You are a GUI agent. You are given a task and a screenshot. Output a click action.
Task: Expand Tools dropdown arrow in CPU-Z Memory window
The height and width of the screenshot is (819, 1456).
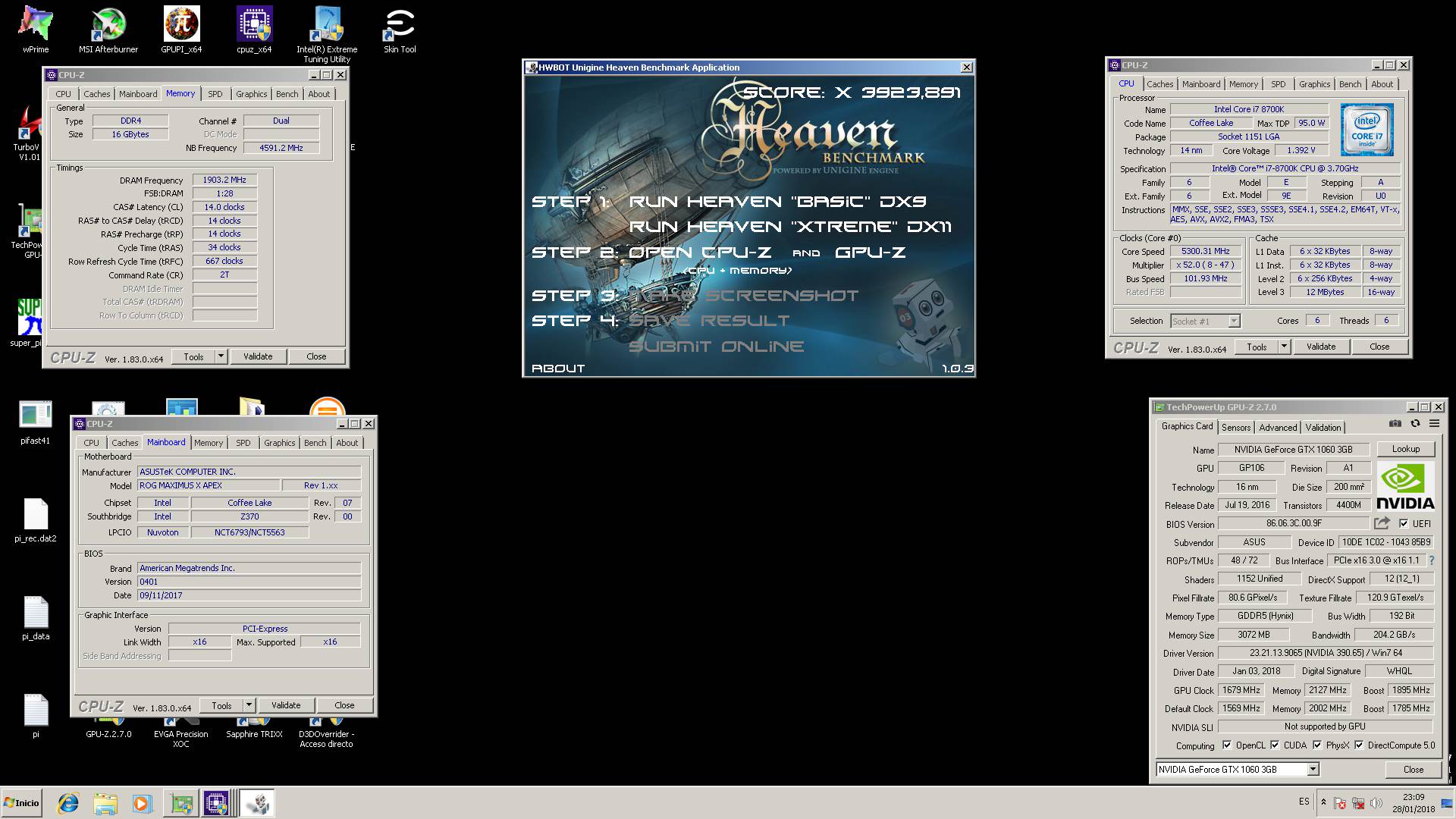(x=221, y=356)
